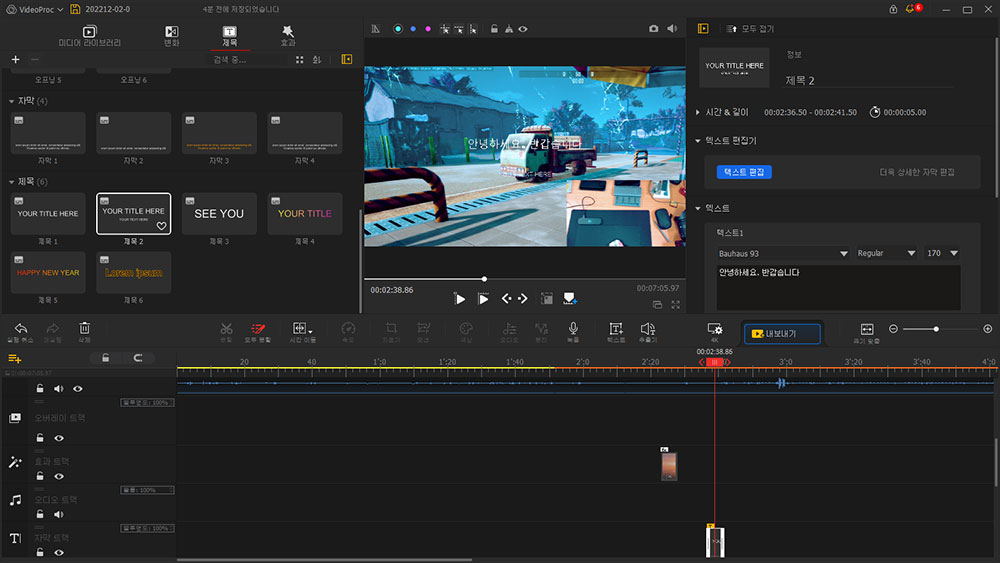This screenshot has height=563, width=1000.
Task: Click the previous frame arrow button
Action: 506,298
